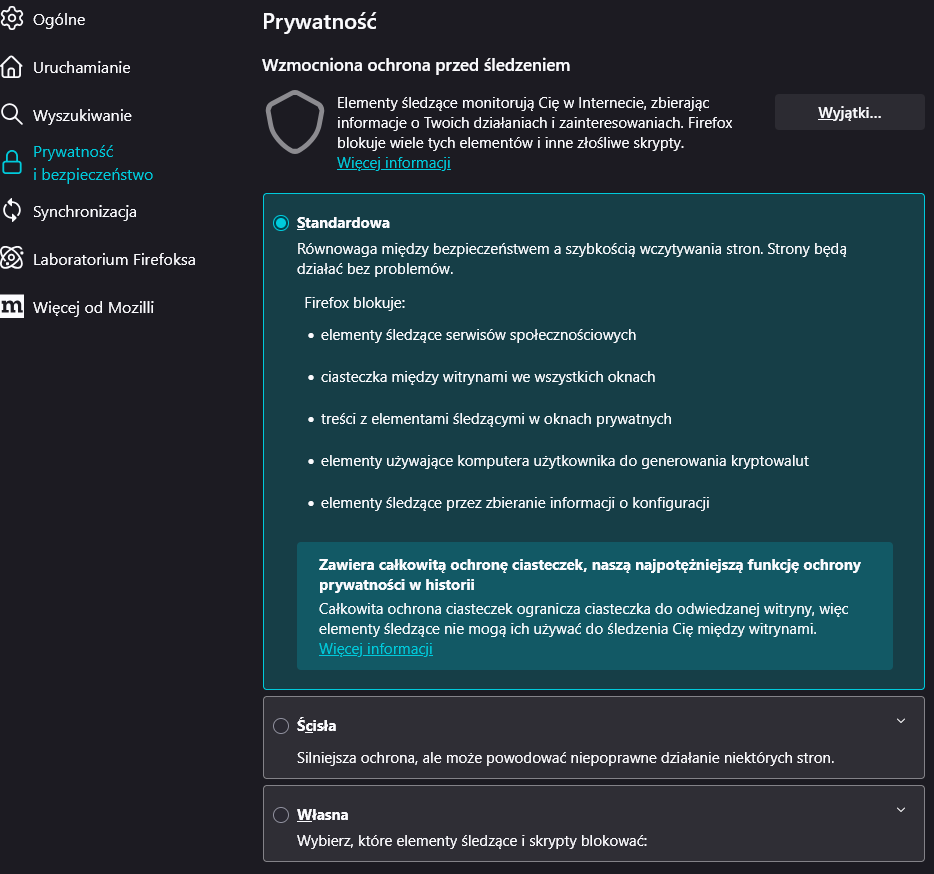Click the padlock icon for Prywatność
934x874 pixels.
tap(12, 163)
